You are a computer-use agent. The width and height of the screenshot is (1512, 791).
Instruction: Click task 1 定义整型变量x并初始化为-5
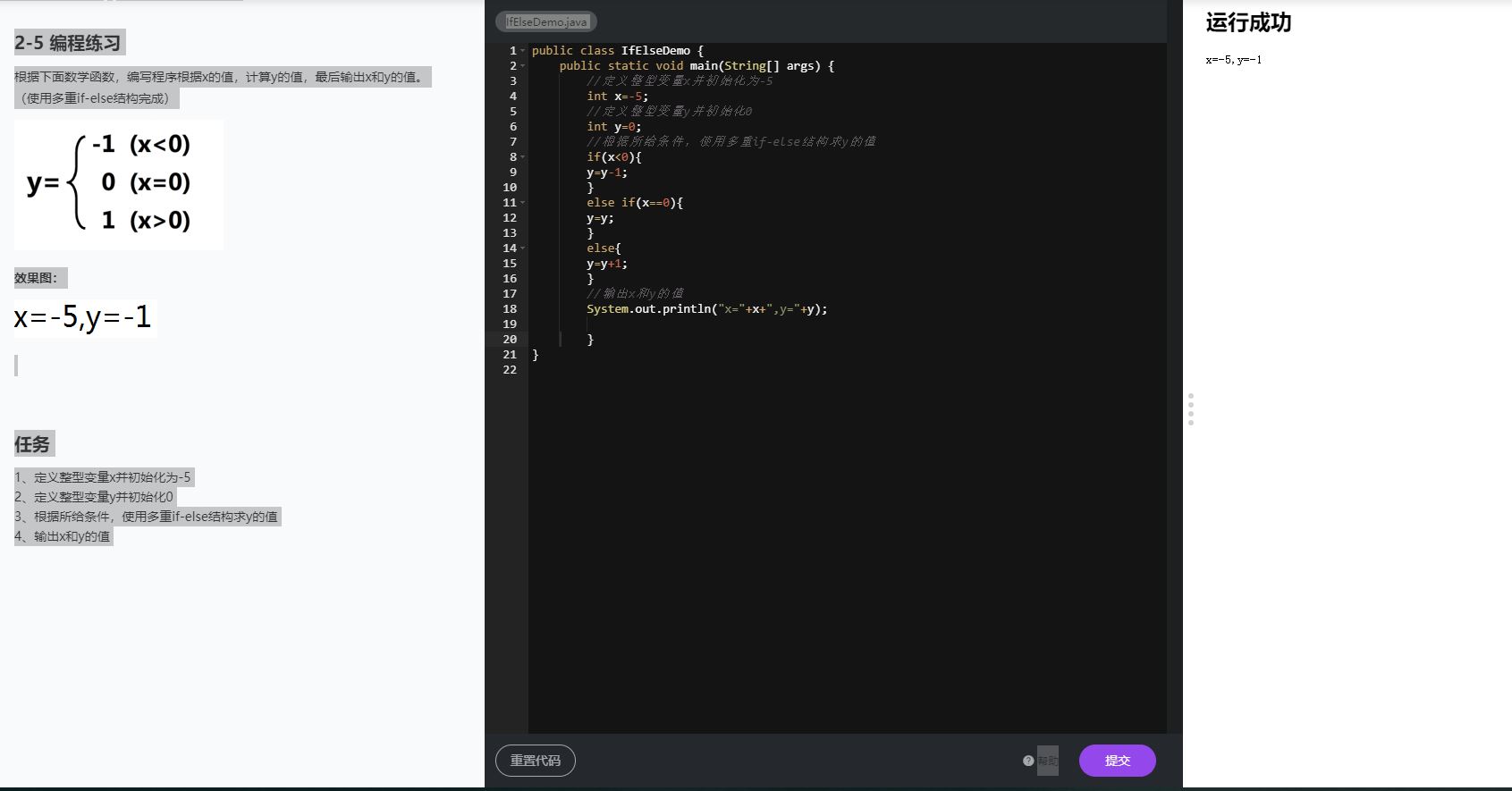tap(103, 477)
